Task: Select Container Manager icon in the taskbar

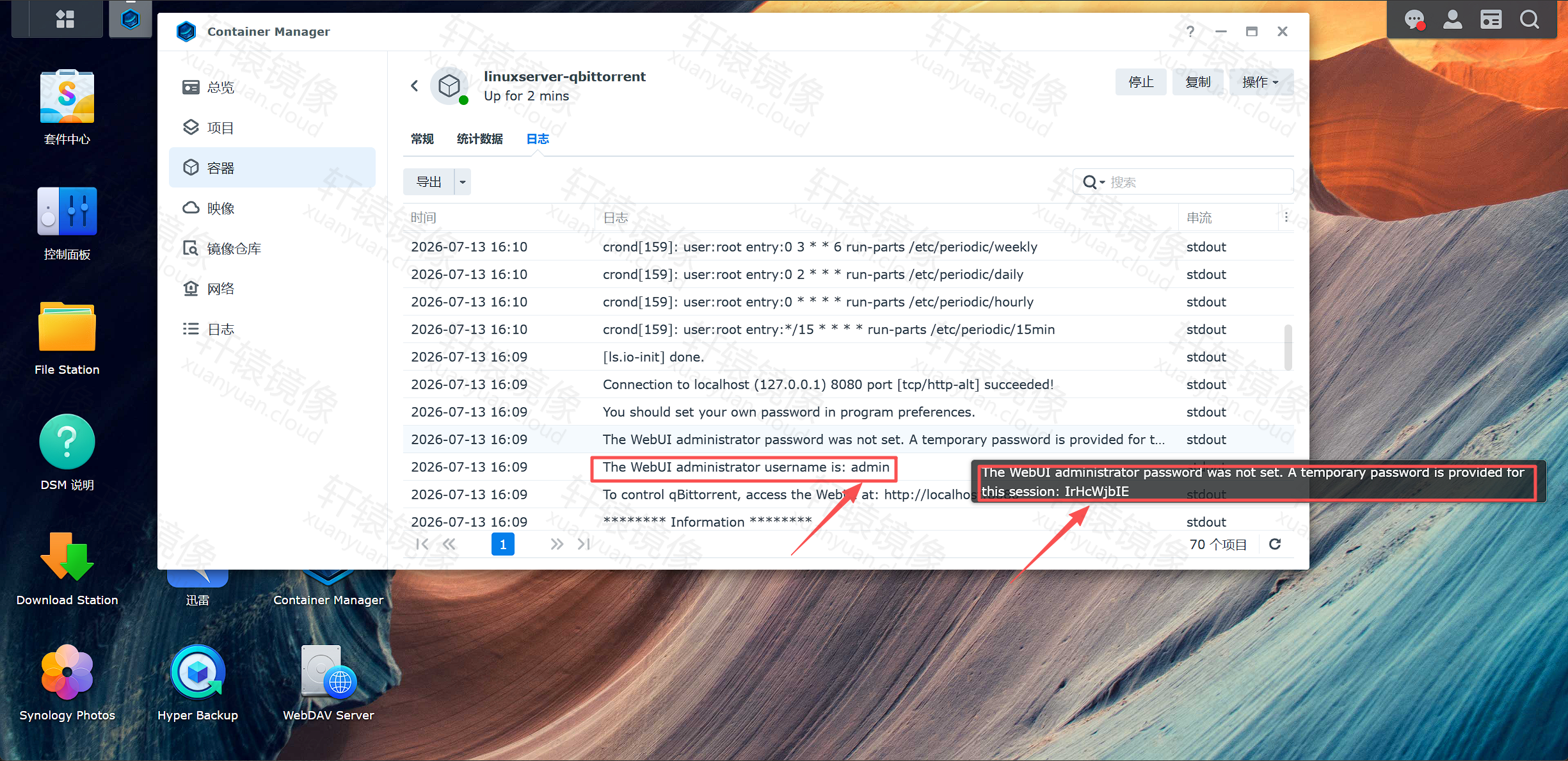Action: click(131, 19)
